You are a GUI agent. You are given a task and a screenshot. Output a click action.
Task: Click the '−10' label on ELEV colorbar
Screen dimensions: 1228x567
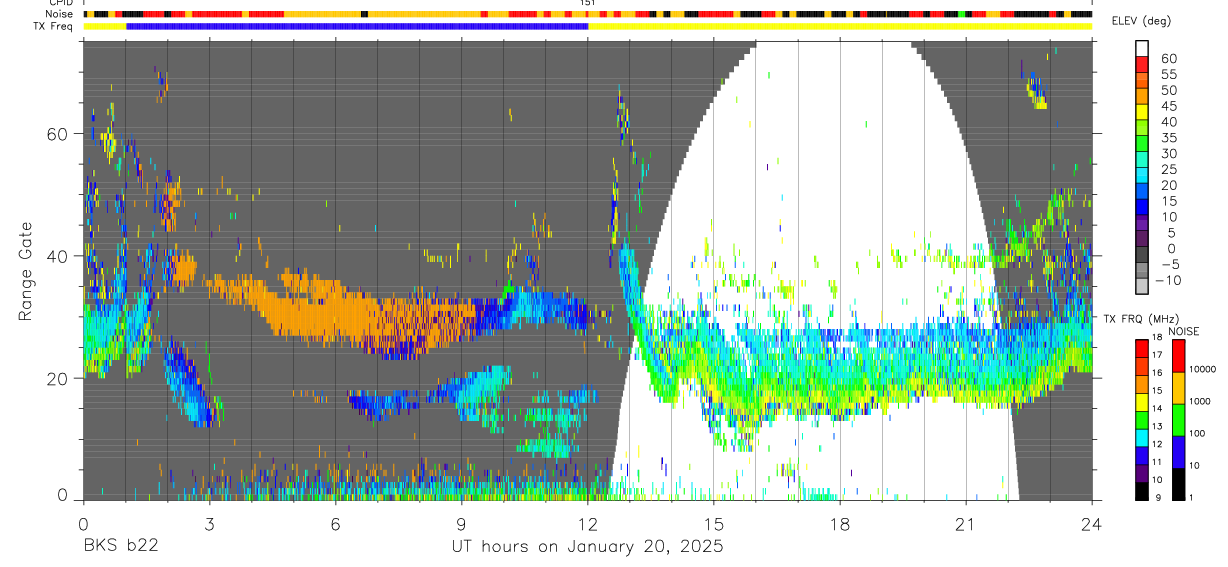coord(1169,281)
